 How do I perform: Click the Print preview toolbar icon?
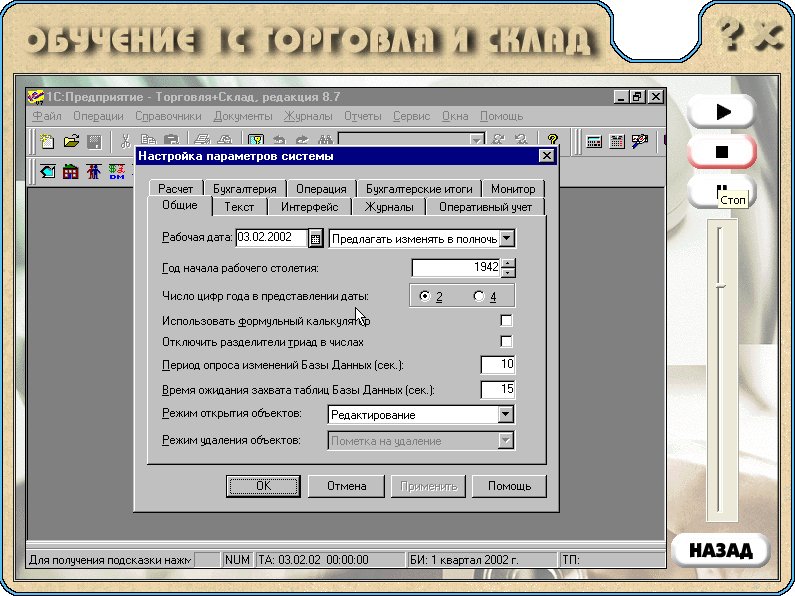pyautogui.click(x=225, y=140)
